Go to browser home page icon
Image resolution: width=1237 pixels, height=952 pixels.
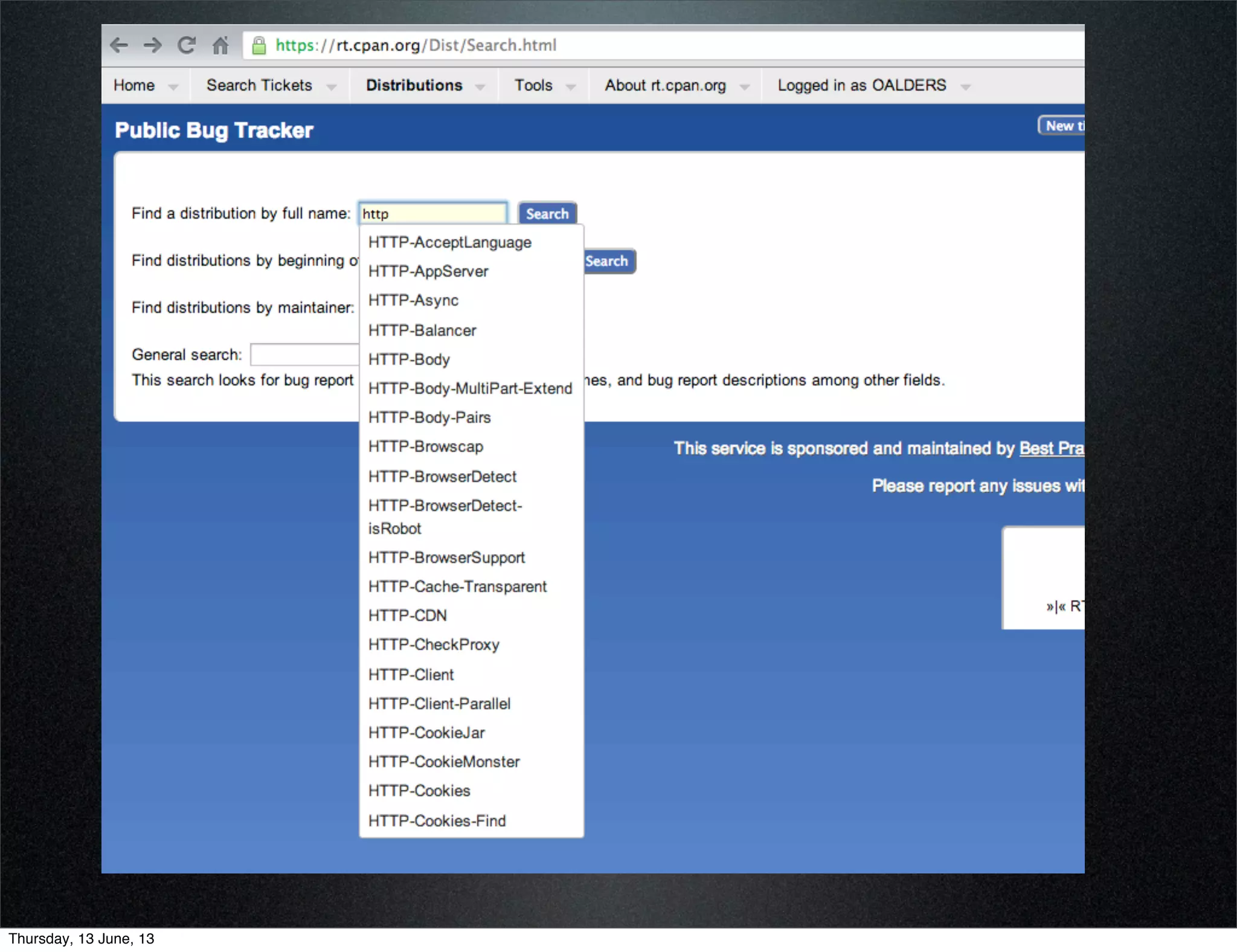click(x=220, y=45)
